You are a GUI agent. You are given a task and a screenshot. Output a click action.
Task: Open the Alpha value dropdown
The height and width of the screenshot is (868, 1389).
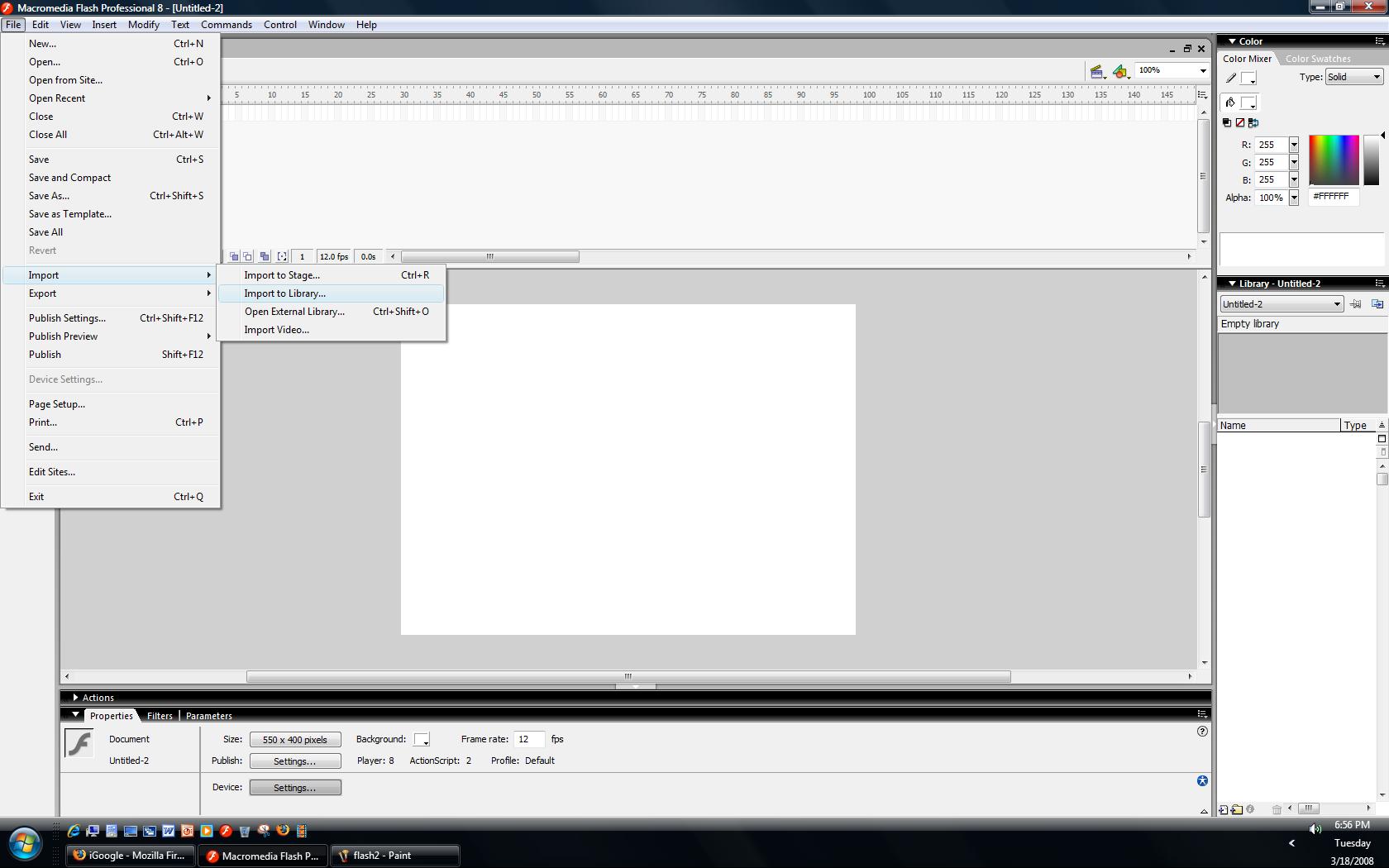pyautogui.click(x=1294, y=198)
